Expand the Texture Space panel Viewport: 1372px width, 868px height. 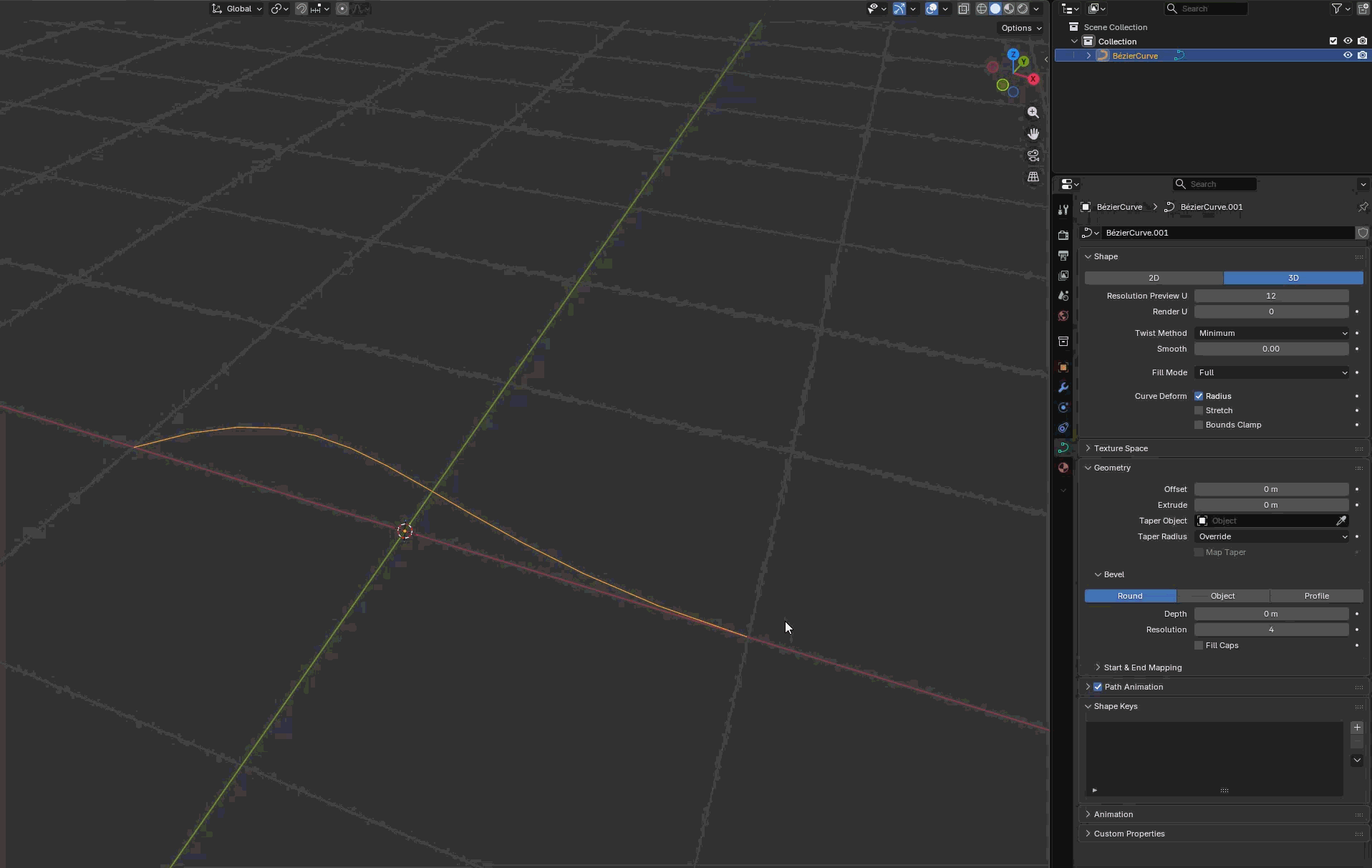1121,448
